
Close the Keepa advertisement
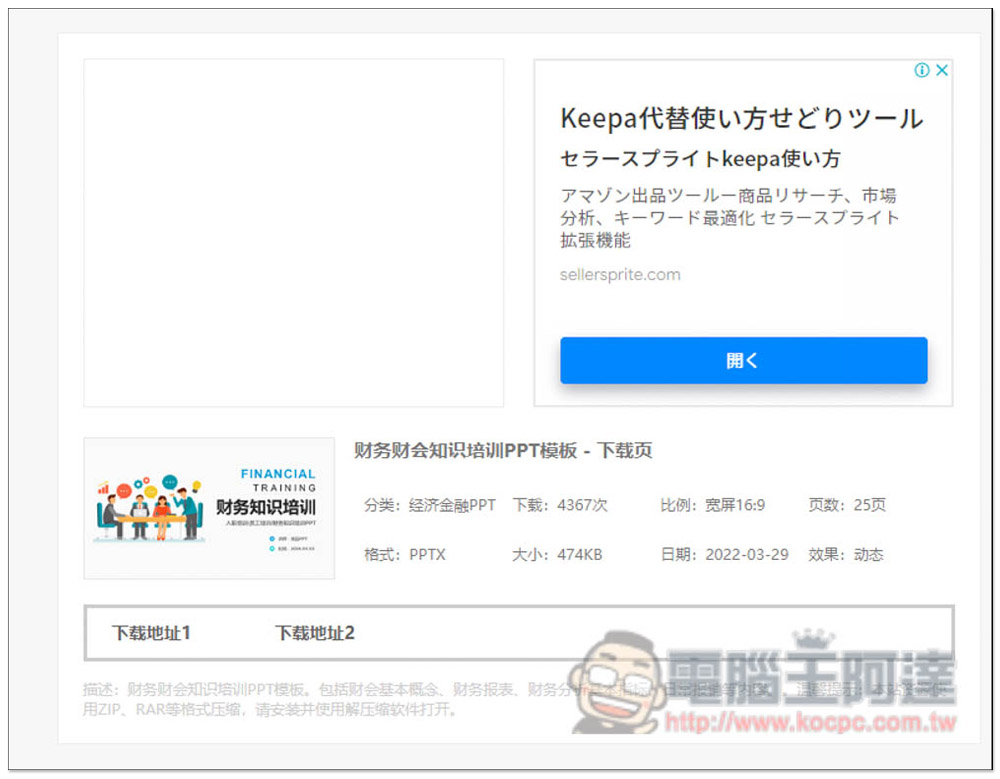click(x=941, y=70)
